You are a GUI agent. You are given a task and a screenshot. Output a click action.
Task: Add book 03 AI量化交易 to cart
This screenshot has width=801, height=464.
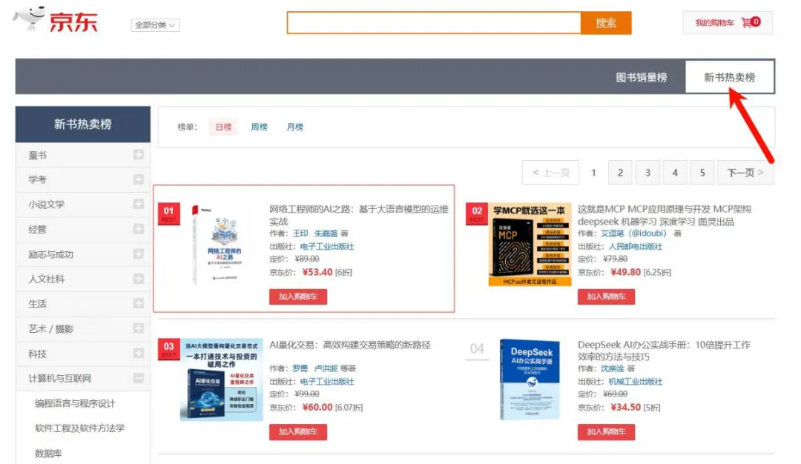point(298,432)
